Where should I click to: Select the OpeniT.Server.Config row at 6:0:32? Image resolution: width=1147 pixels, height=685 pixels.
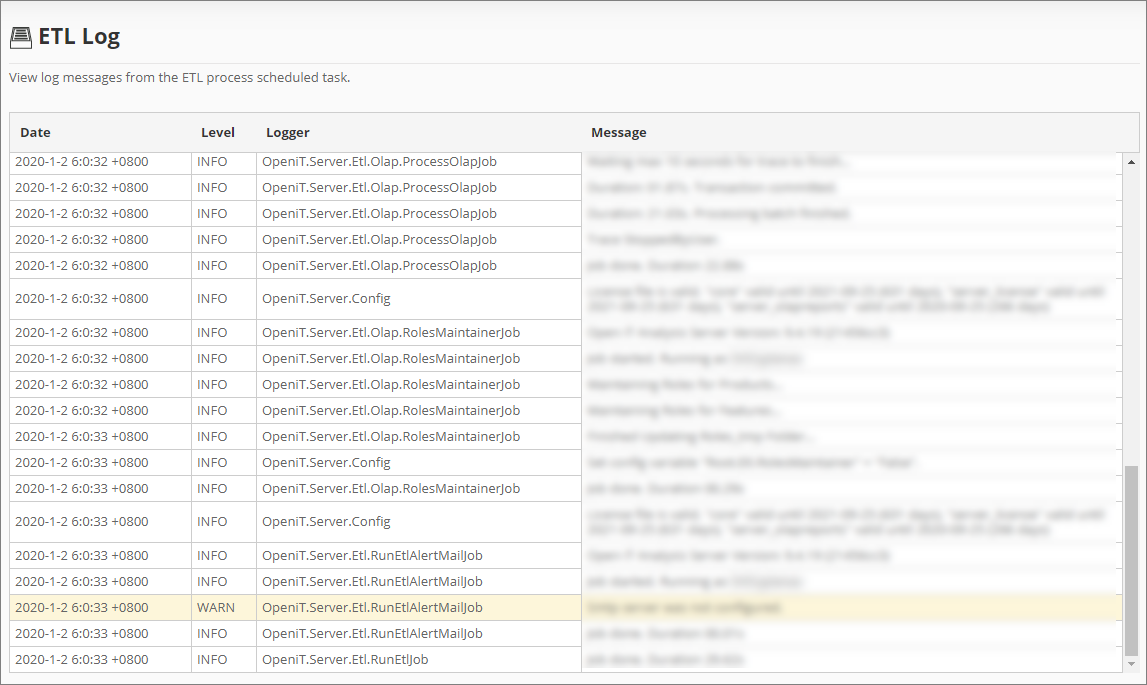click(326, 298)
